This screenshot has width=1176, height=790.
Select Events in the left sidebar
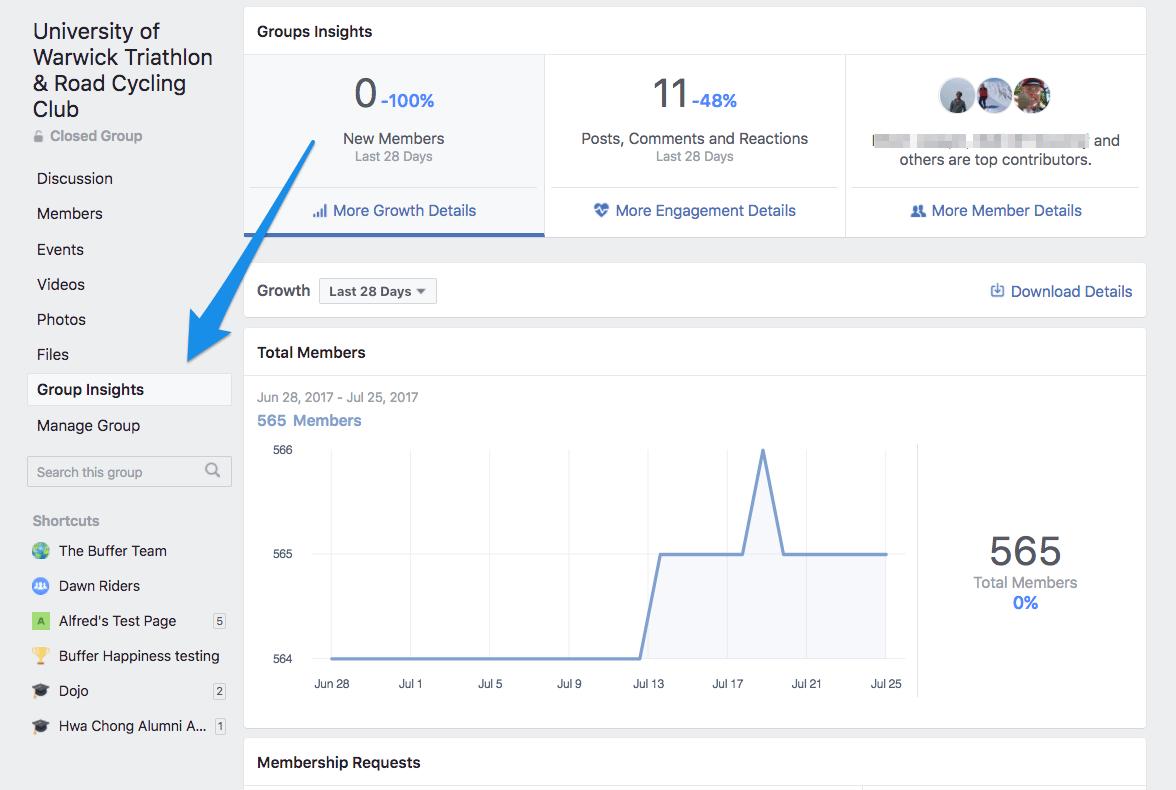click(x=60, y=250)
